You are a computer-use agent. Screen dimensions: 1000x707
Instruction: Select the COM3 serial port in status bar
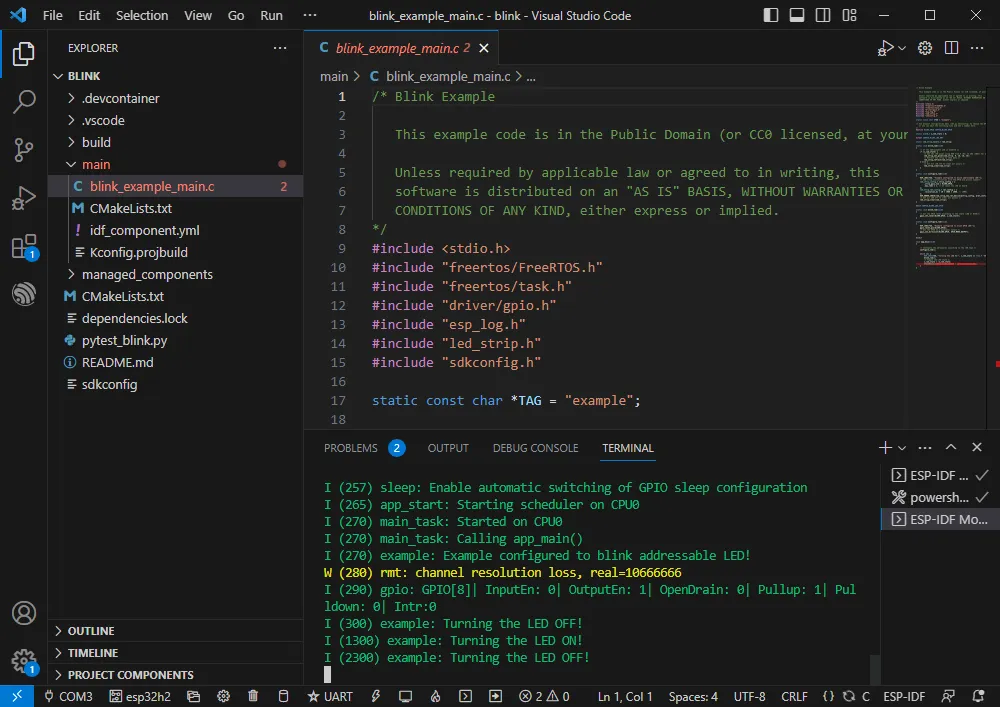coord(68,696)
